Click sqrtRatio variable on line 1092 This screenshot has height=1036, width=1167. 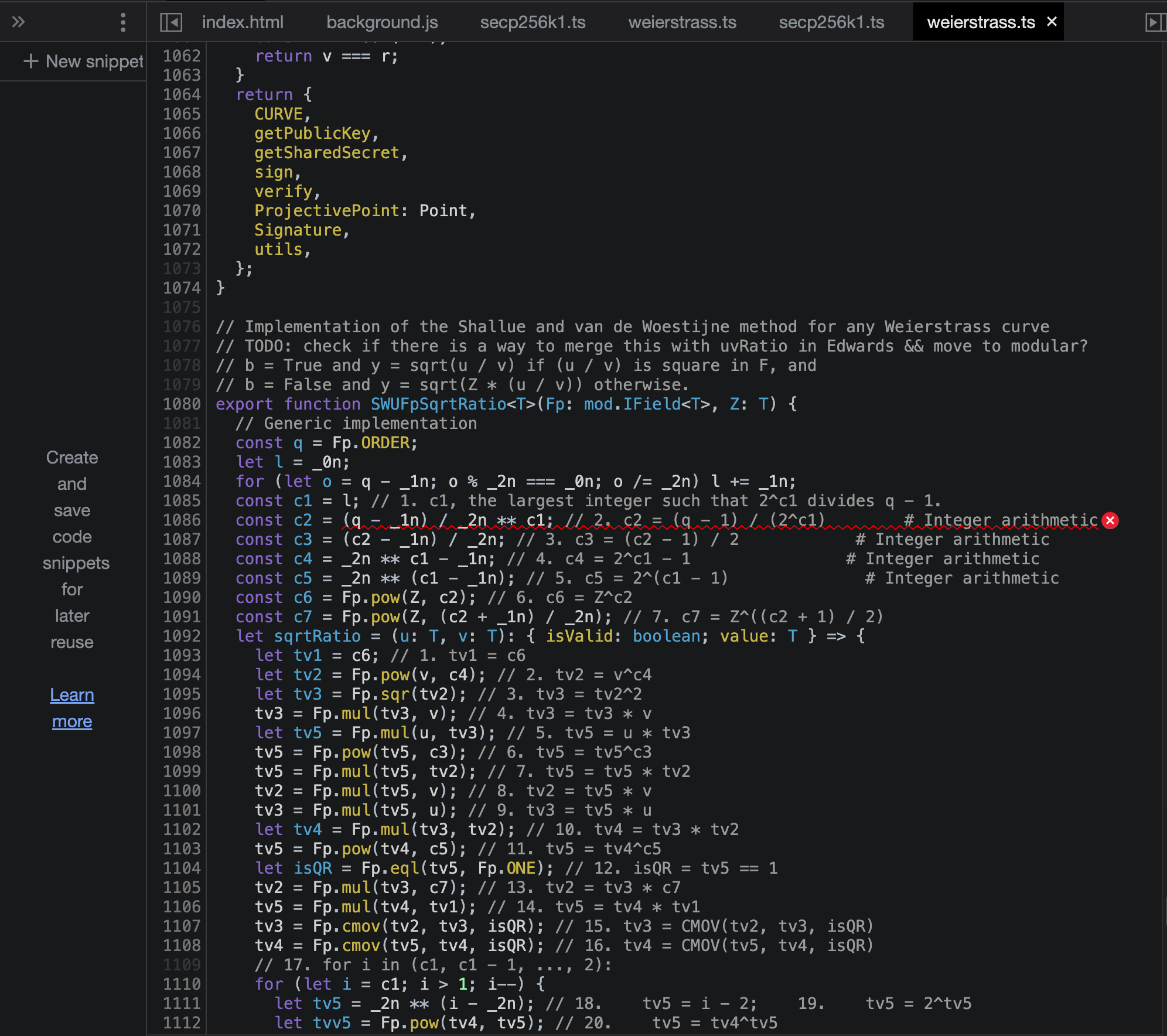(318, 636)
